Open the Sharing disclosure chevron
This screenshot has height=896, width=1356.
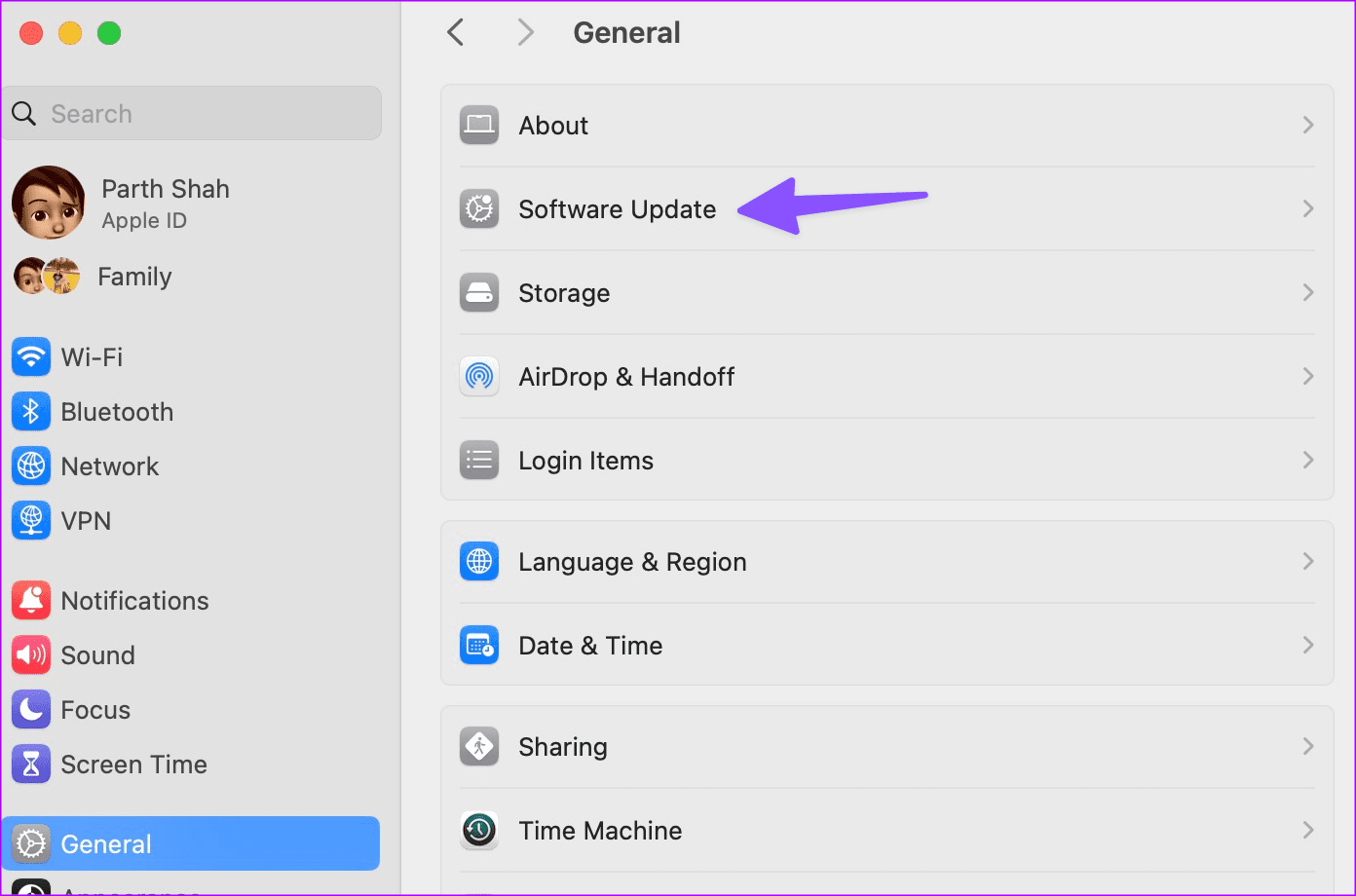[x=1308, y=746]
